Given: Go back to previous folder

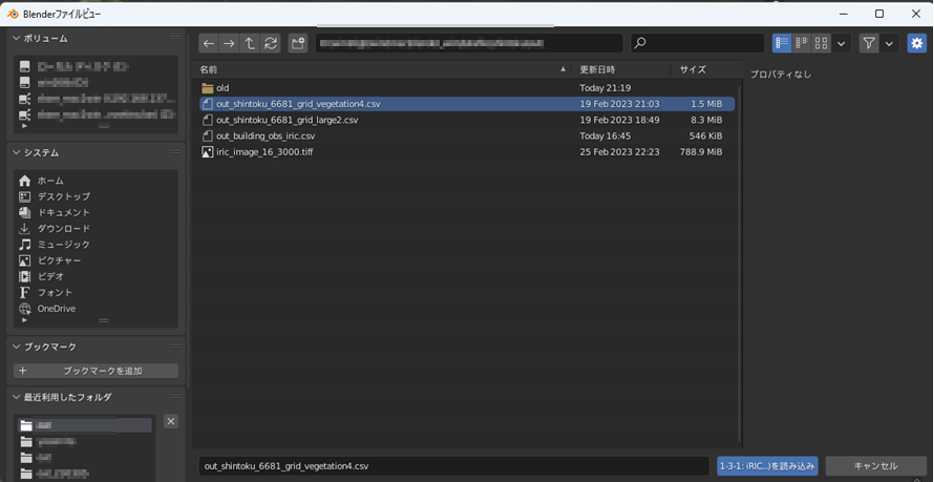Looking at the screenshot, I should [208, 43].
